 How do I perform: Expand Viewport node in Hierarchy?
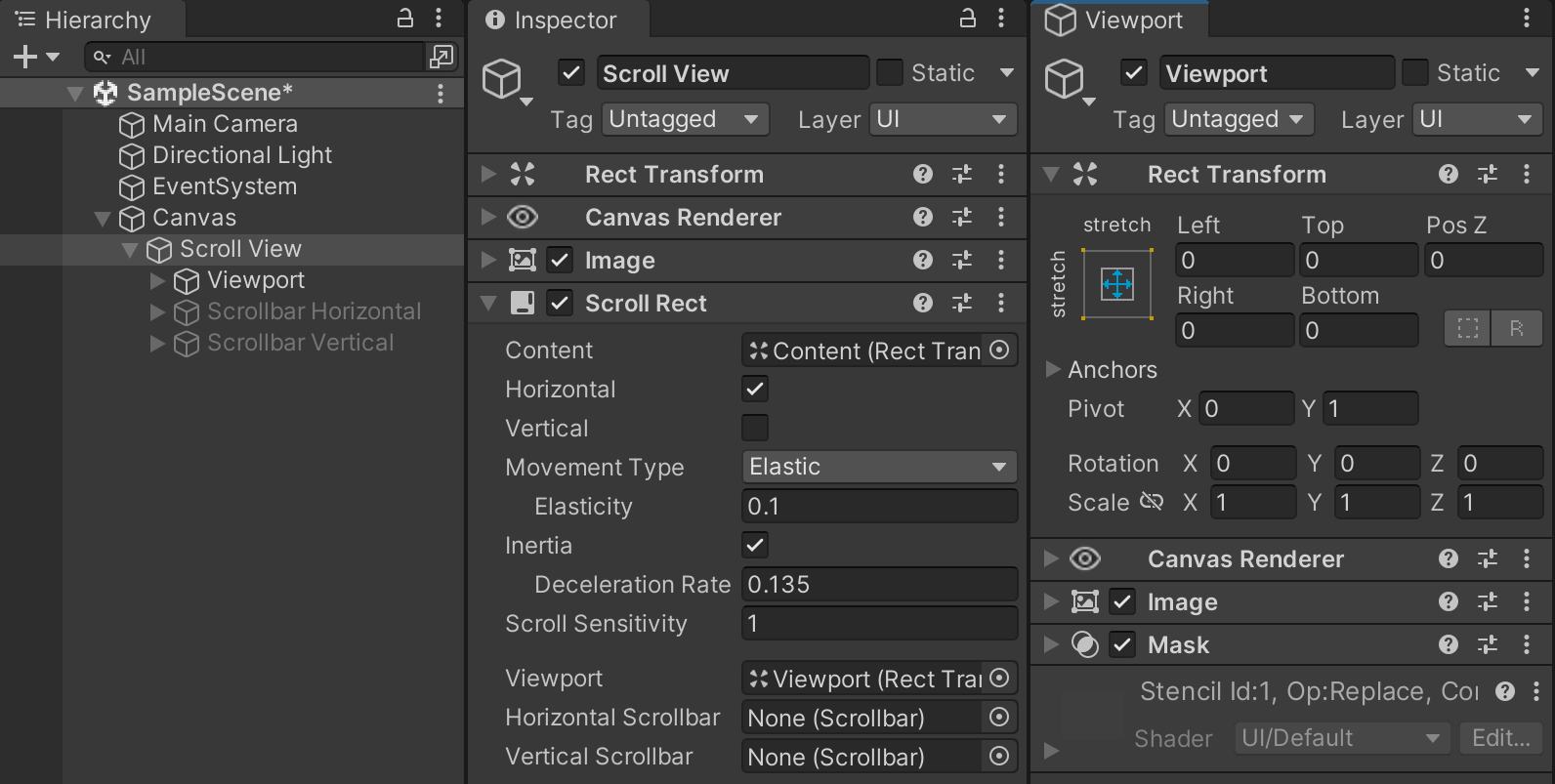coord(157,280)
